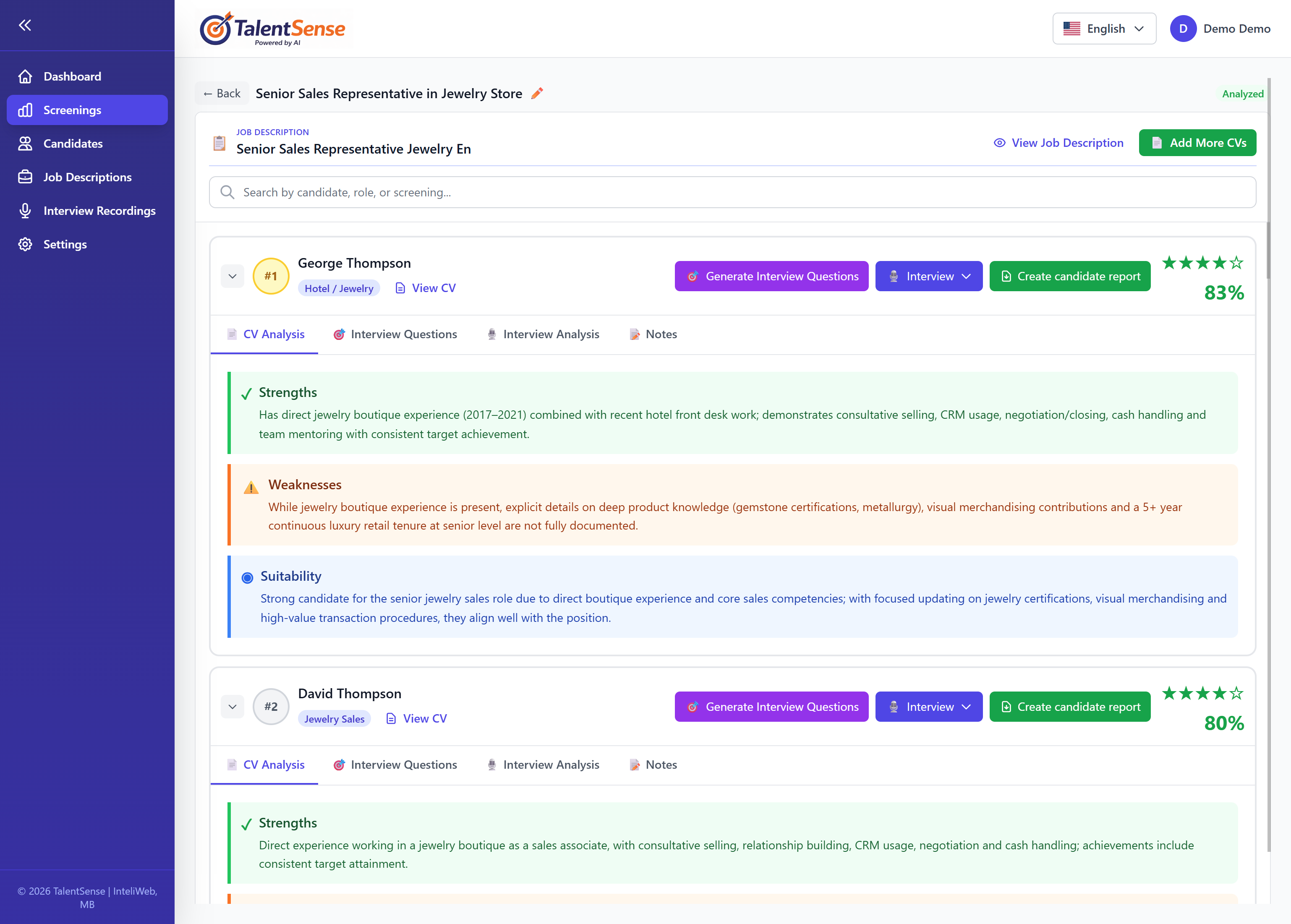Click the TalentSense logo

point(273,29)
